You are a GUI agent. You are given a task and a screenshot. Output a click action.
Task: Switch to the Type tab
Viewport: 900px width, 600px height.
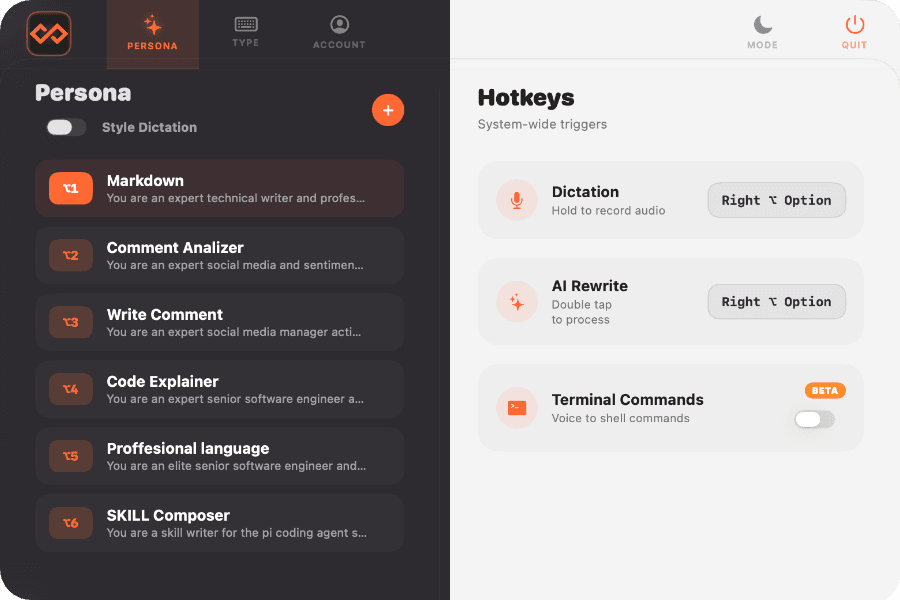pos(246,32)
